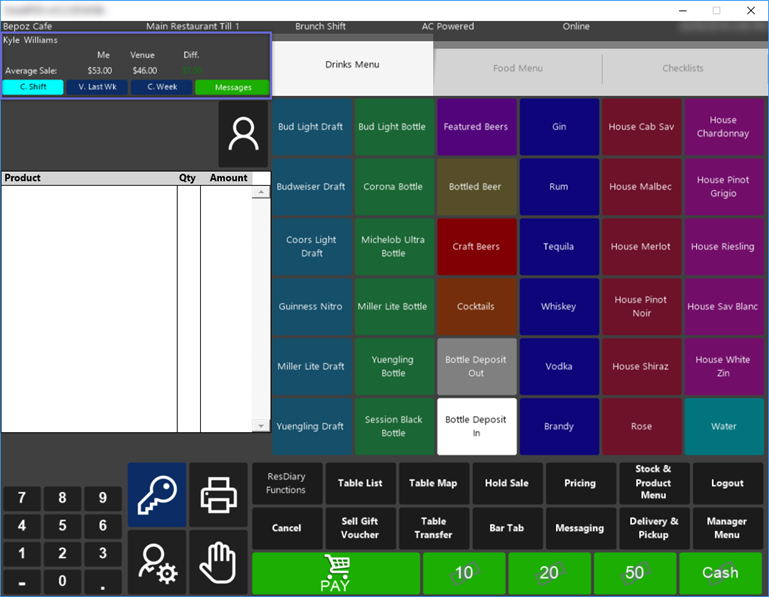Click the customer profile person icon
Screen dimensions: 769x597
(x=243, y=134)
